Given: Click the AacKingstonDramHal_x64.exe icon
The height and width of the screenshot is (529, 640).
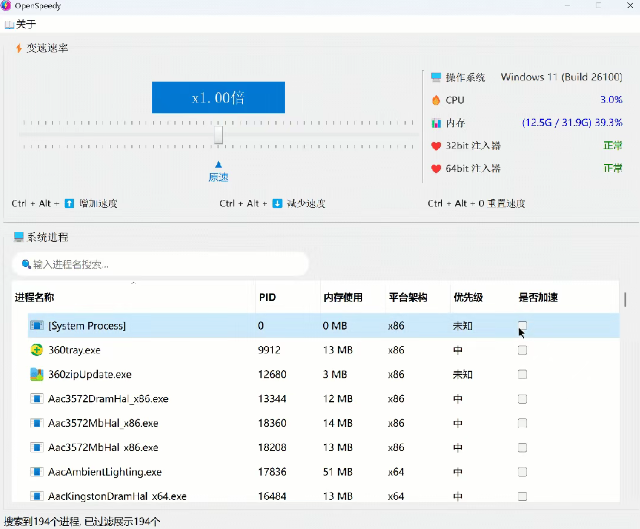Looking at the screenshot, I should click(37, 496).
